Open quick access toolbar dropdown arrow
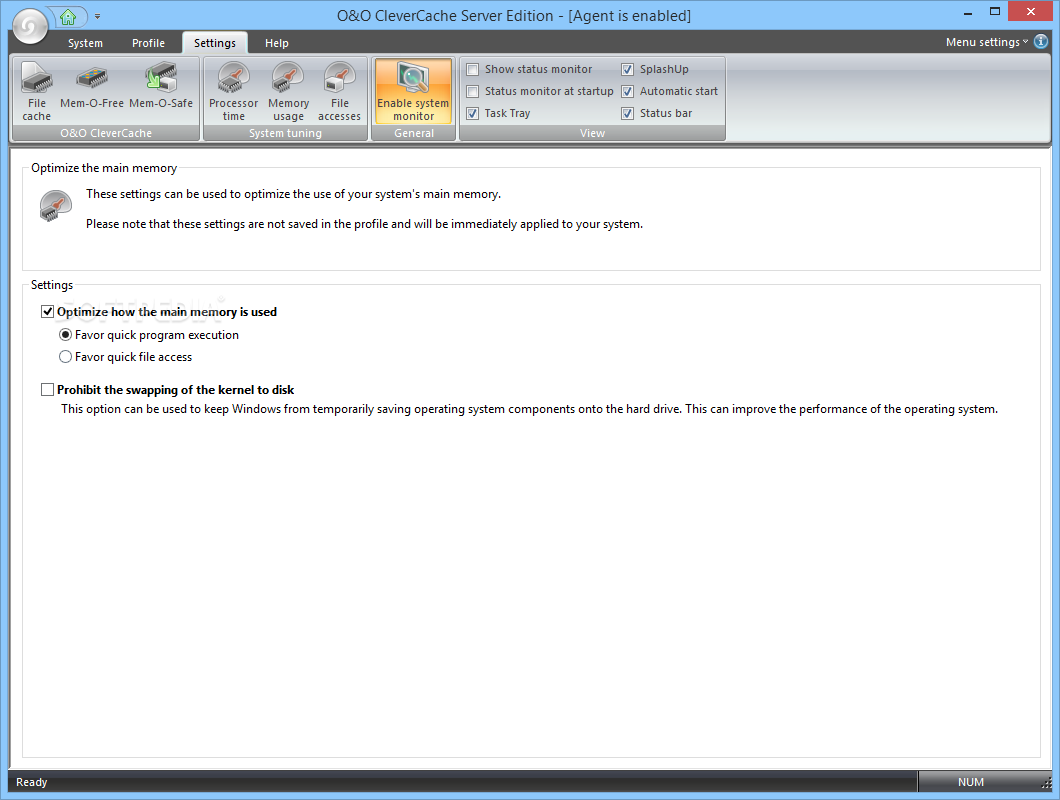 point(97,16)
